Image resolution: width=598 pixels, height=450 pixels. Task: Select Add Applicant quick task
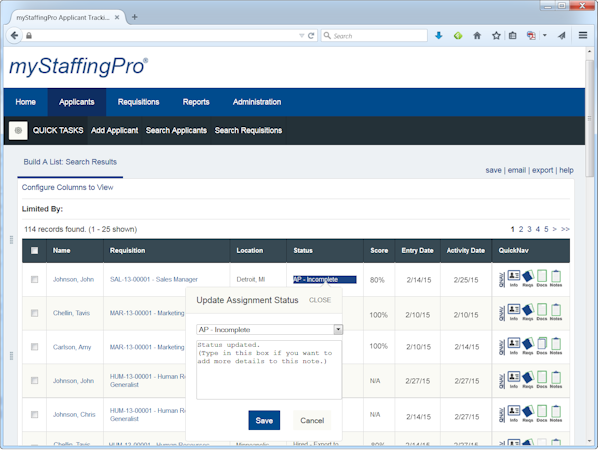coord(114,130)
